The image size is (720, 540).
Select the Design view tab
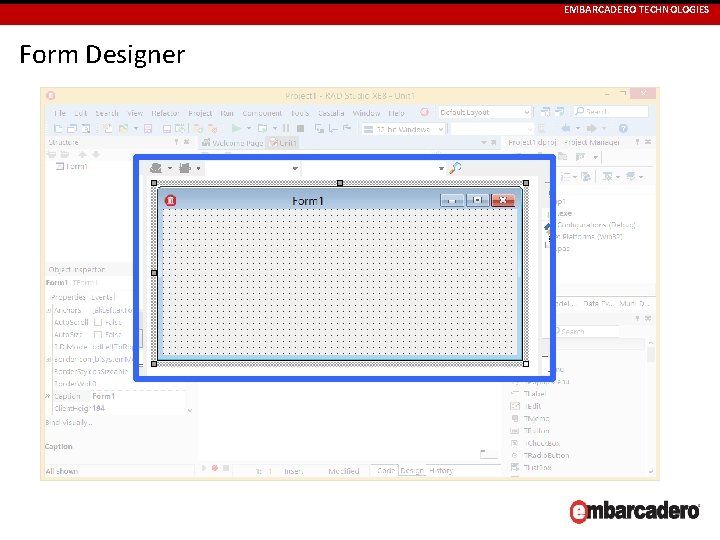[411, 470]
